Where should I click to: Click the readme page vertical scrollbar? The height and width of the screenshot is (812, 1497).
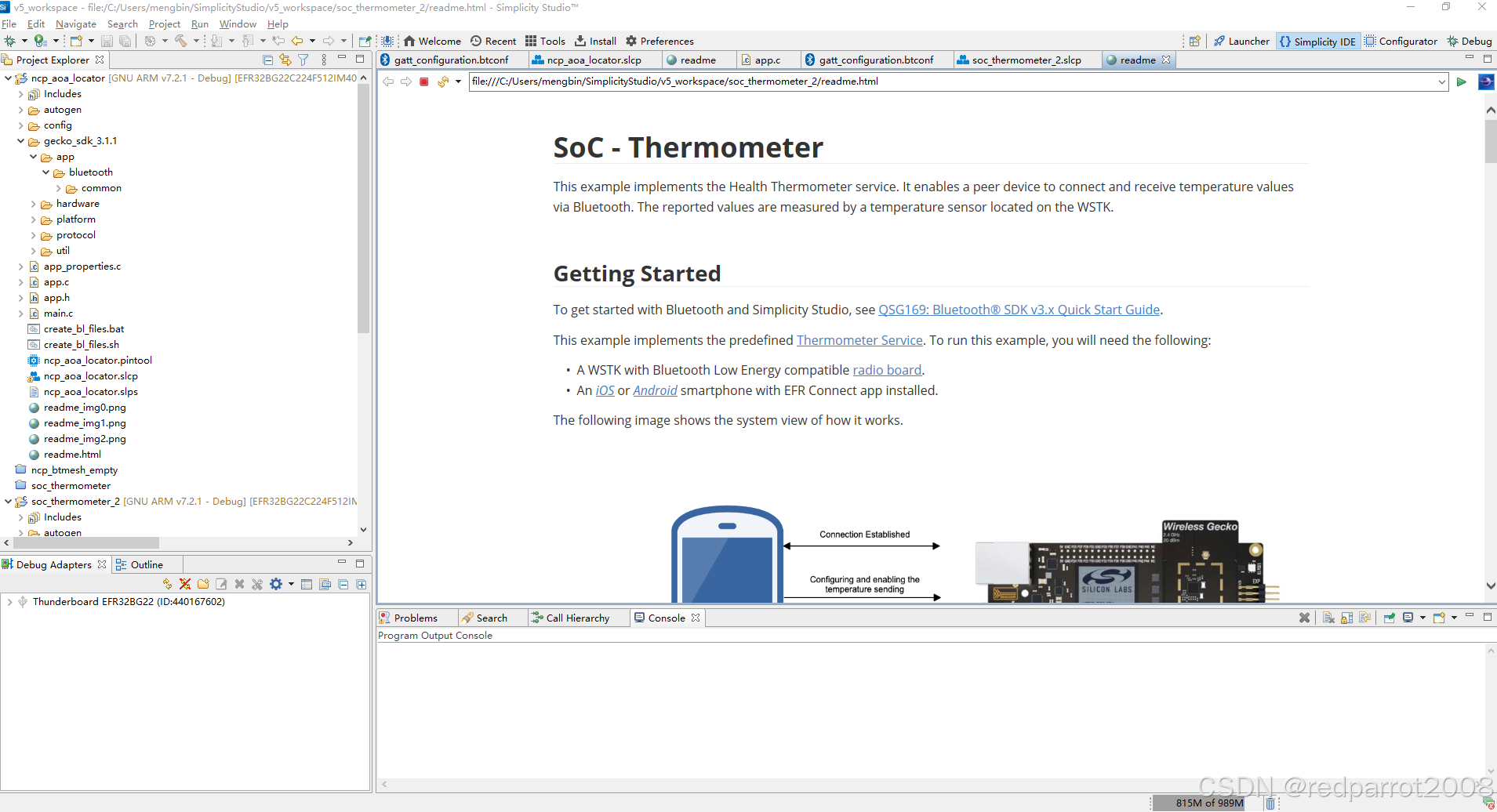pyautogui.click(x=1490, y=141)
